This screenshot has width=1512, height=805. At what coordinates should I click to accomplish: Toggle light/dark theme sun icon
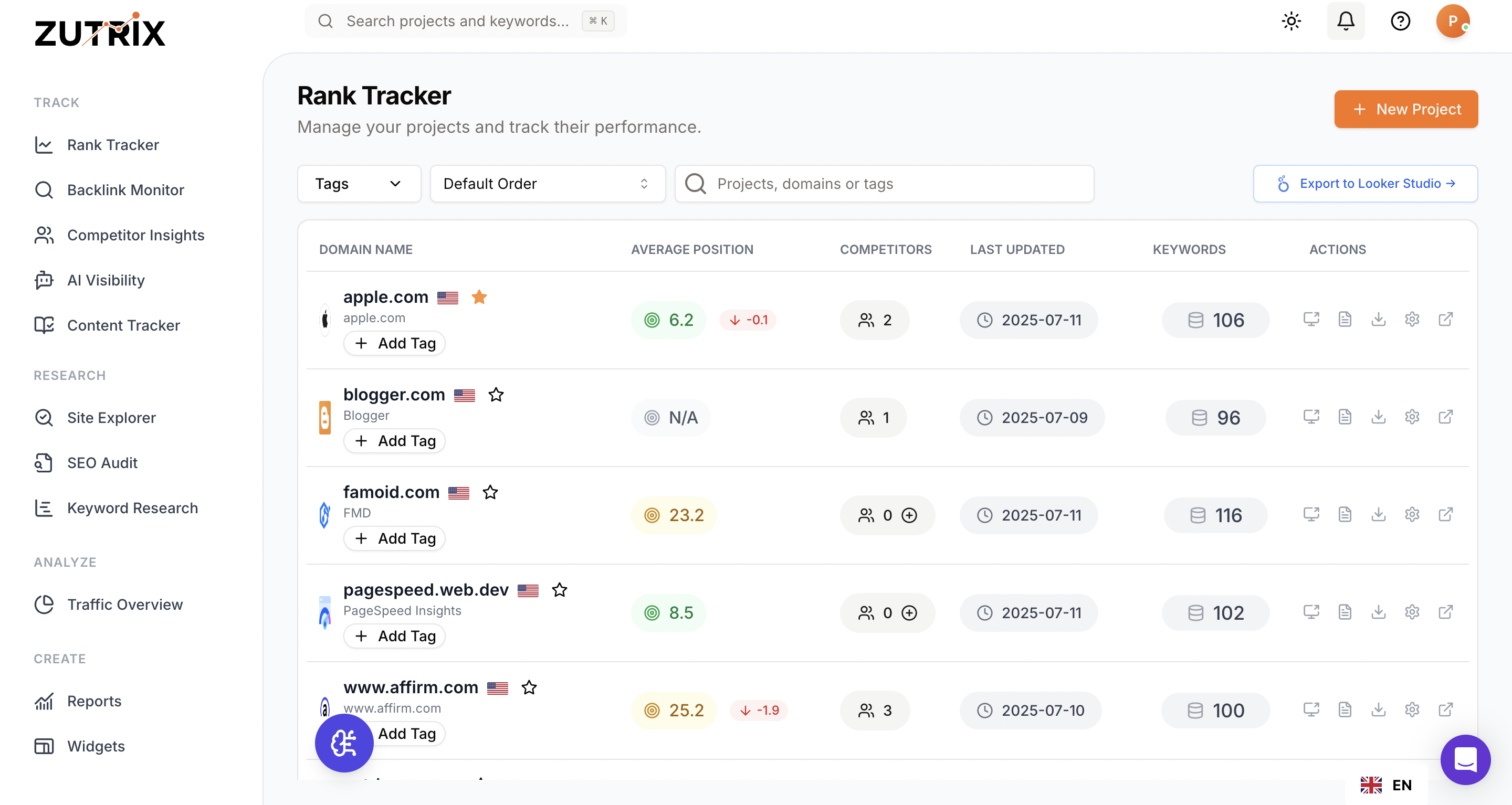point(1291,21)
